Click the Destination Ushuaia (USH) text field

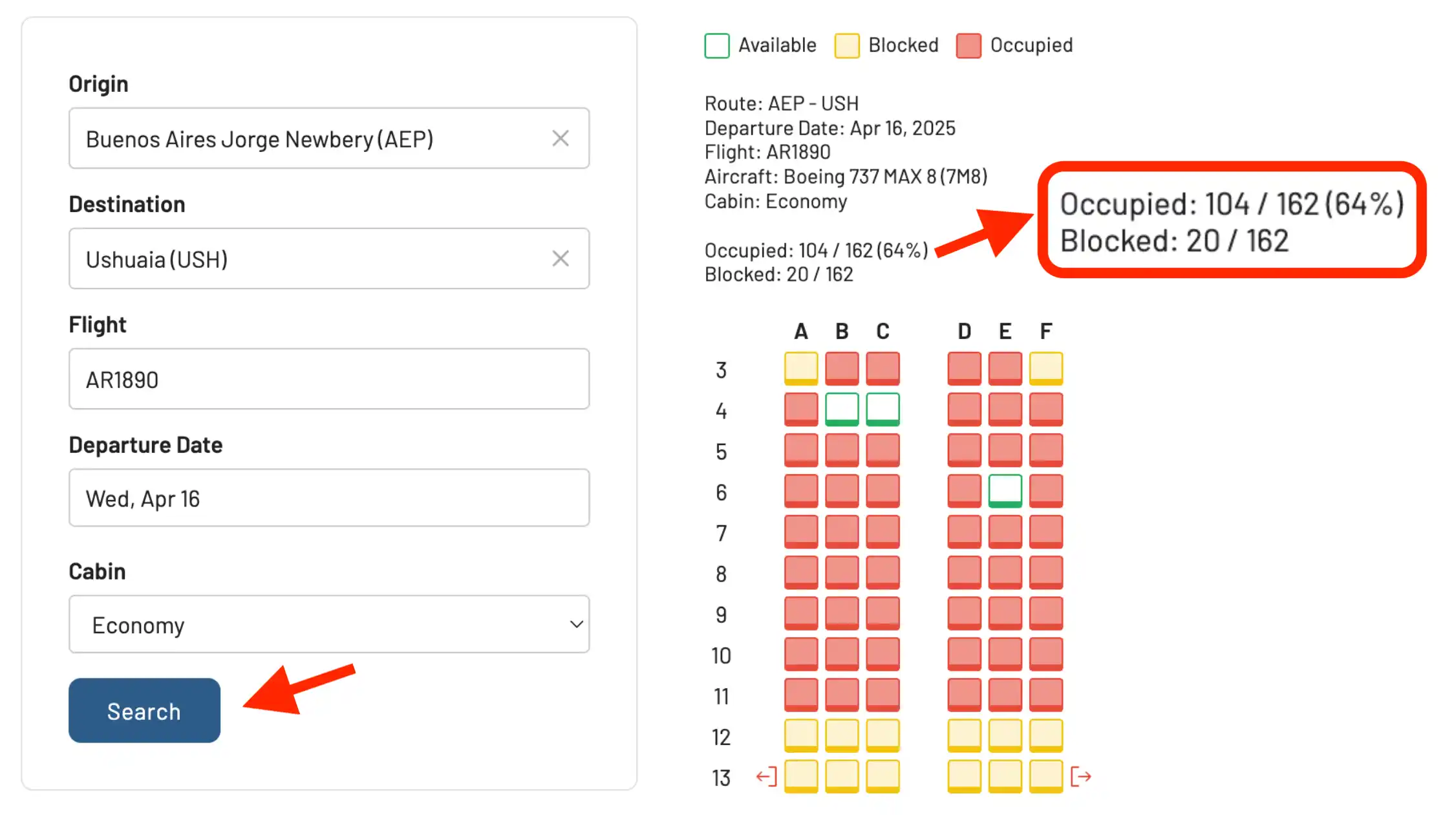[310, 259]
